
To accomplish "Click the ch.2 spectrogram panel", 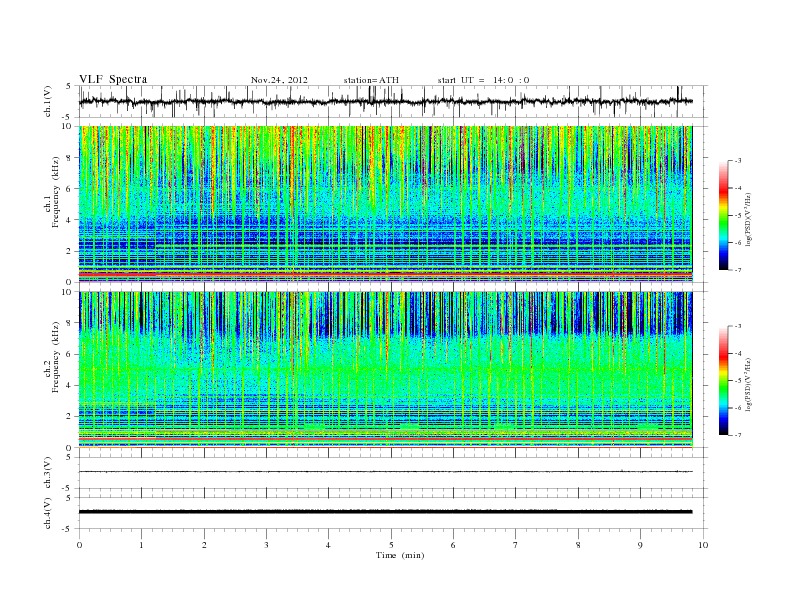I will [385, 370].
